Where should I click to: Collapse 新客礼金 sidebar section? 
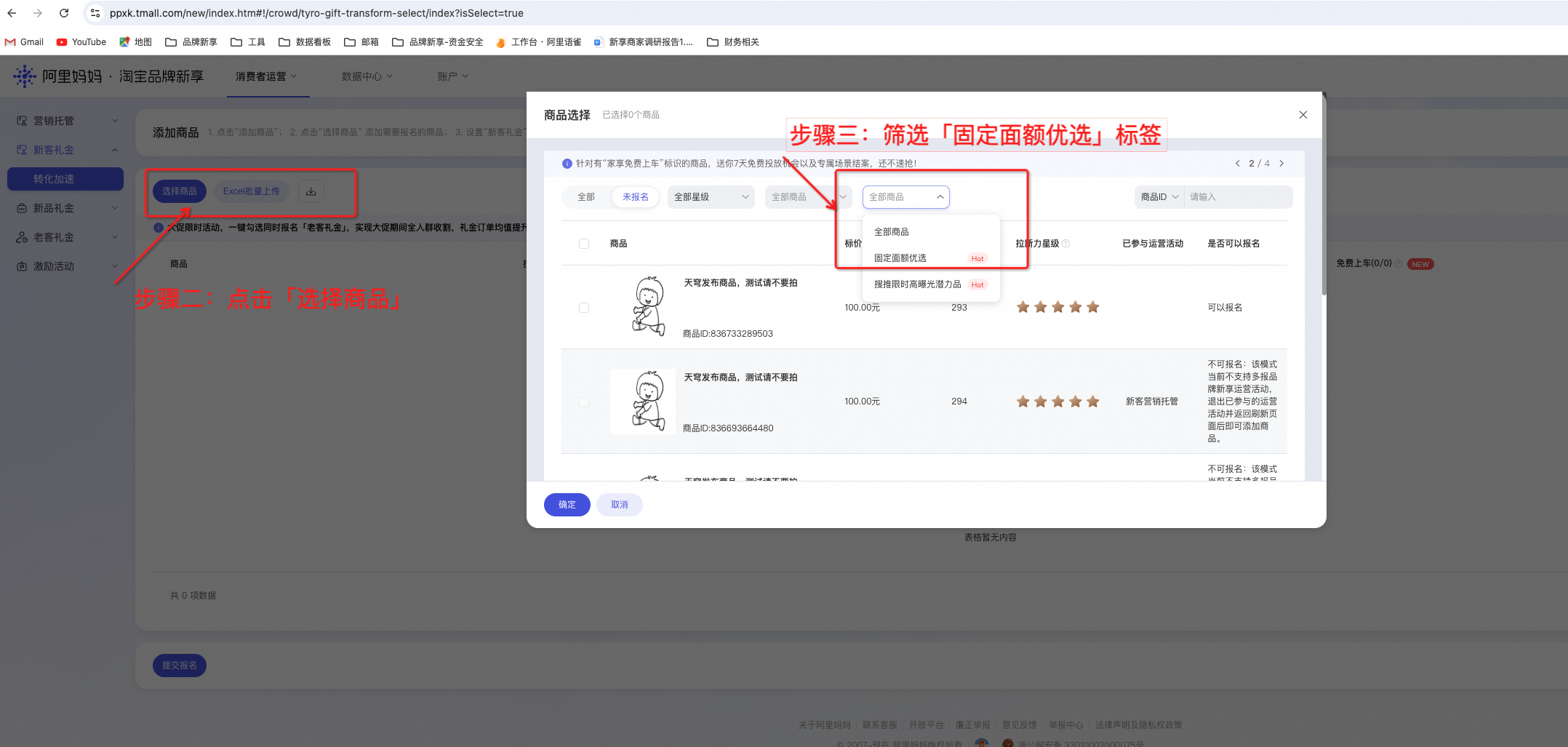[x=67, y=150]
